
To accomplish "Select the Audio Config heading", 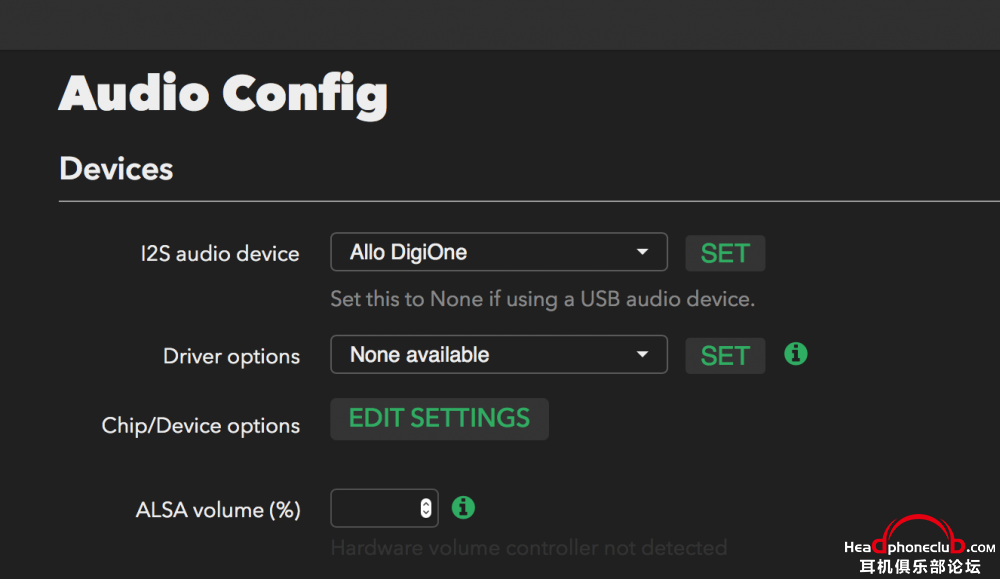I will pos(223,94).
